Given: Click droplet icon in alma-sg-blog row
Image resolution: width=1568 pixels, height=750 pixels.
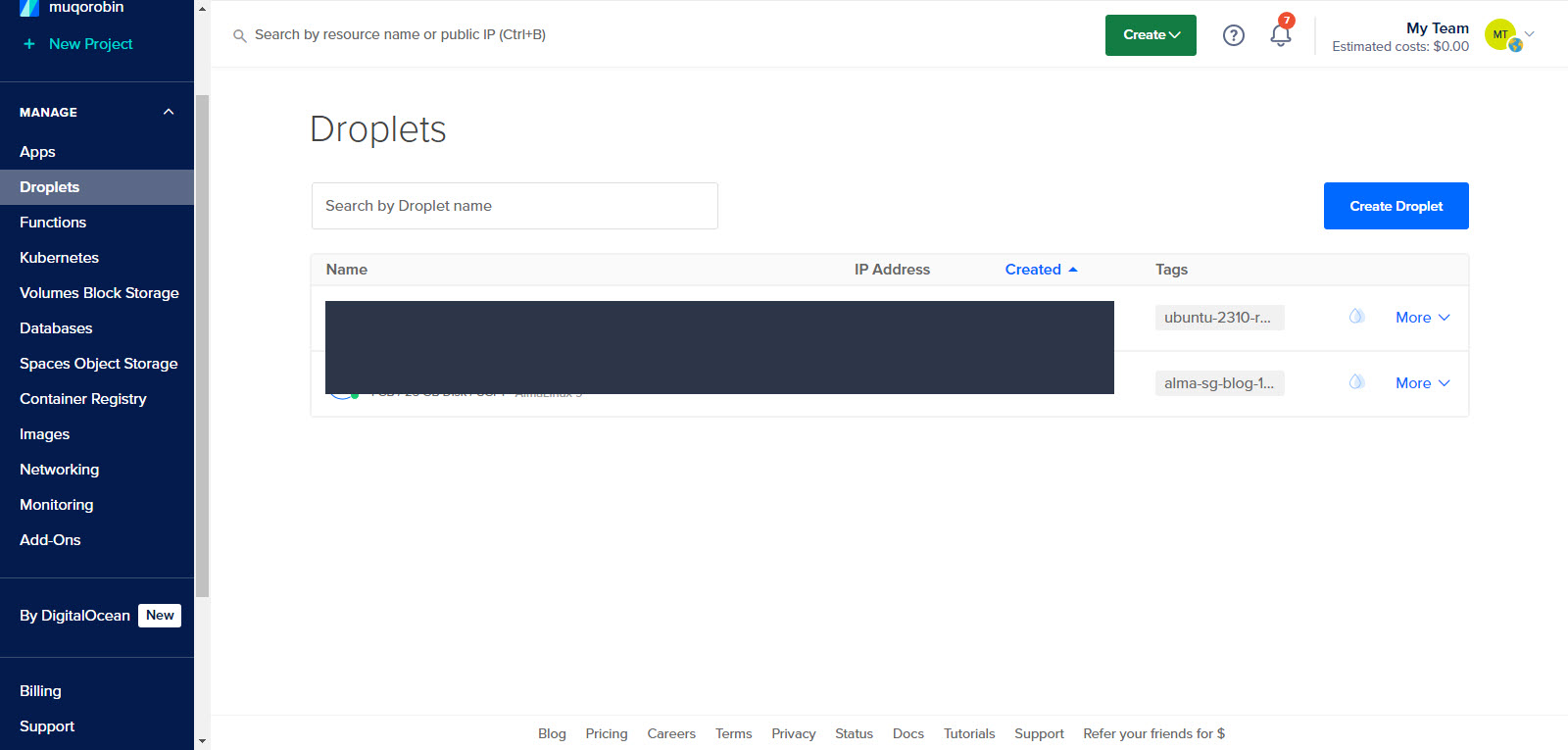Looking at the screenshot, I should [1356, 381].
